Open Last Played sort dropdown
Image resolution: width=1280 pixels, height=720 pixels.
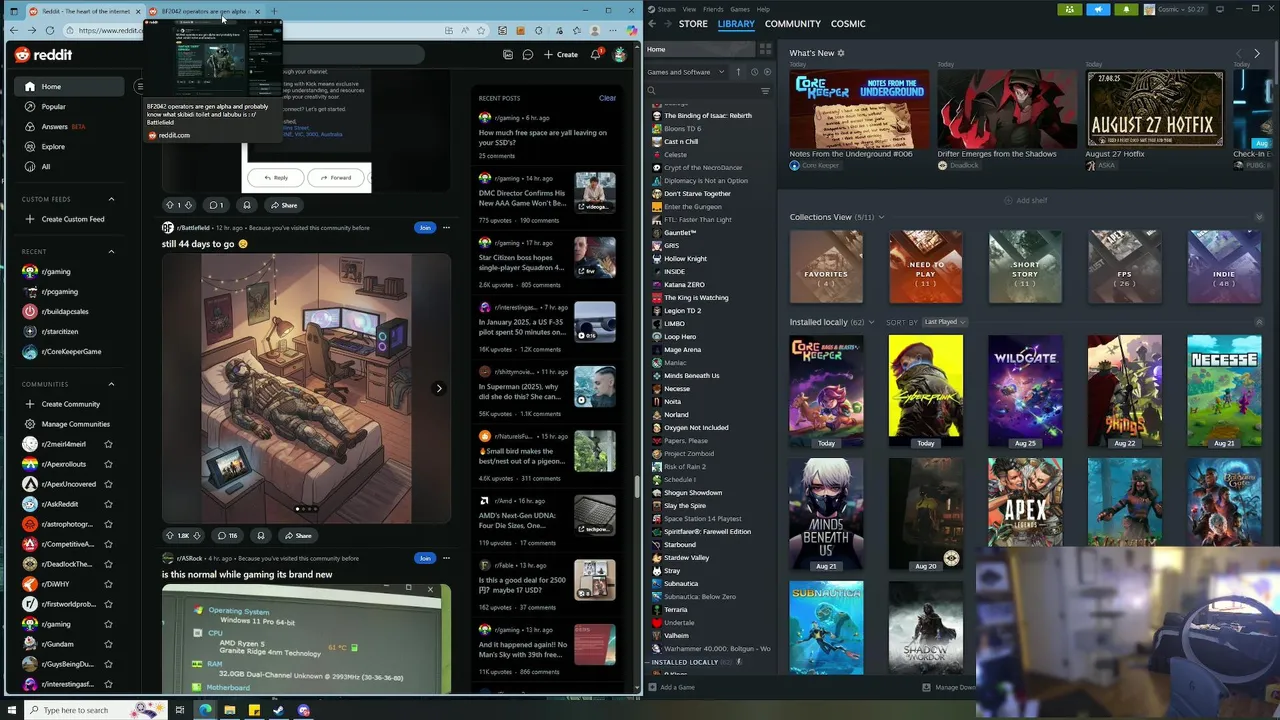tap(944, 322)
